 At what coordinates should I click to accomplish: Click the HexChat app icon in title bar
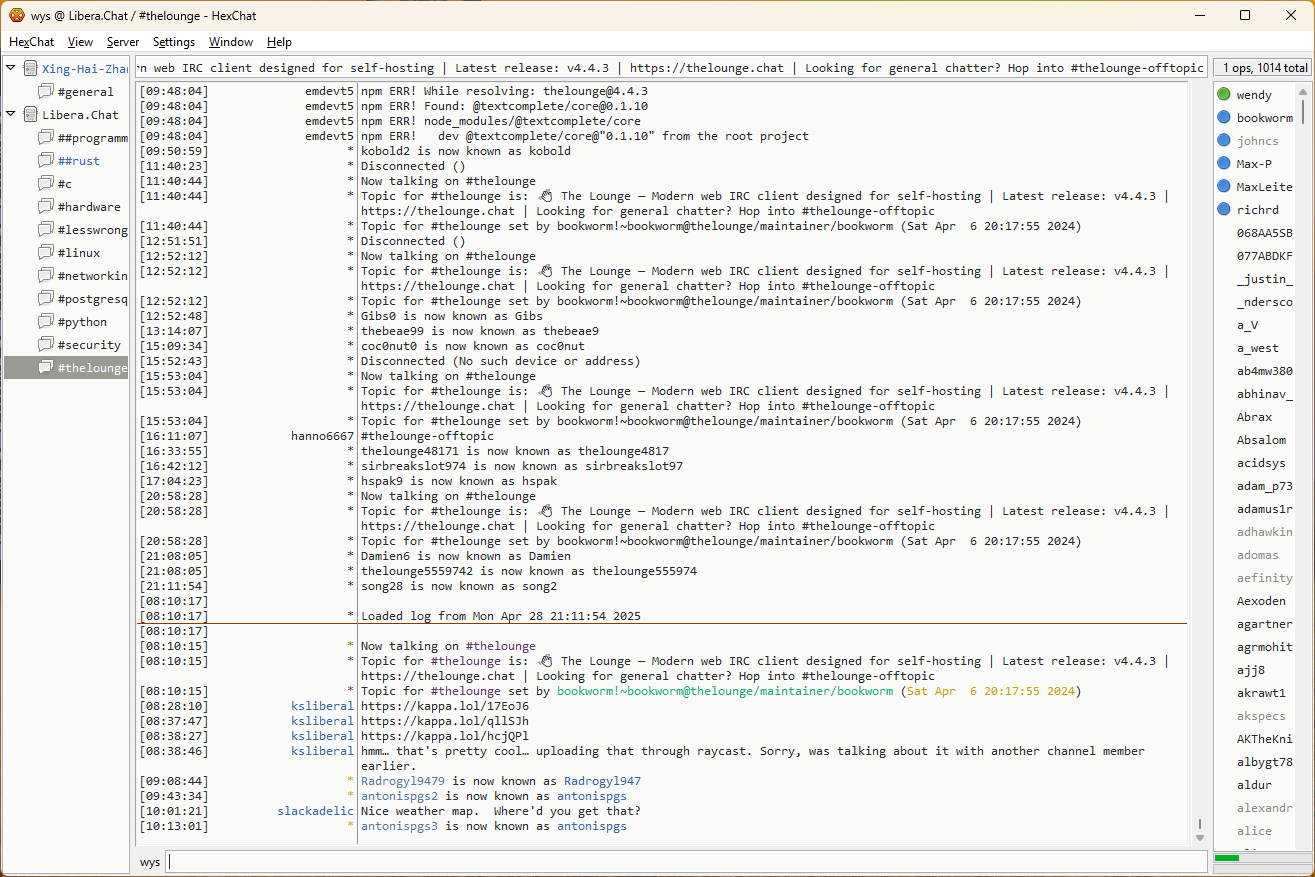[x=16, y=15]
